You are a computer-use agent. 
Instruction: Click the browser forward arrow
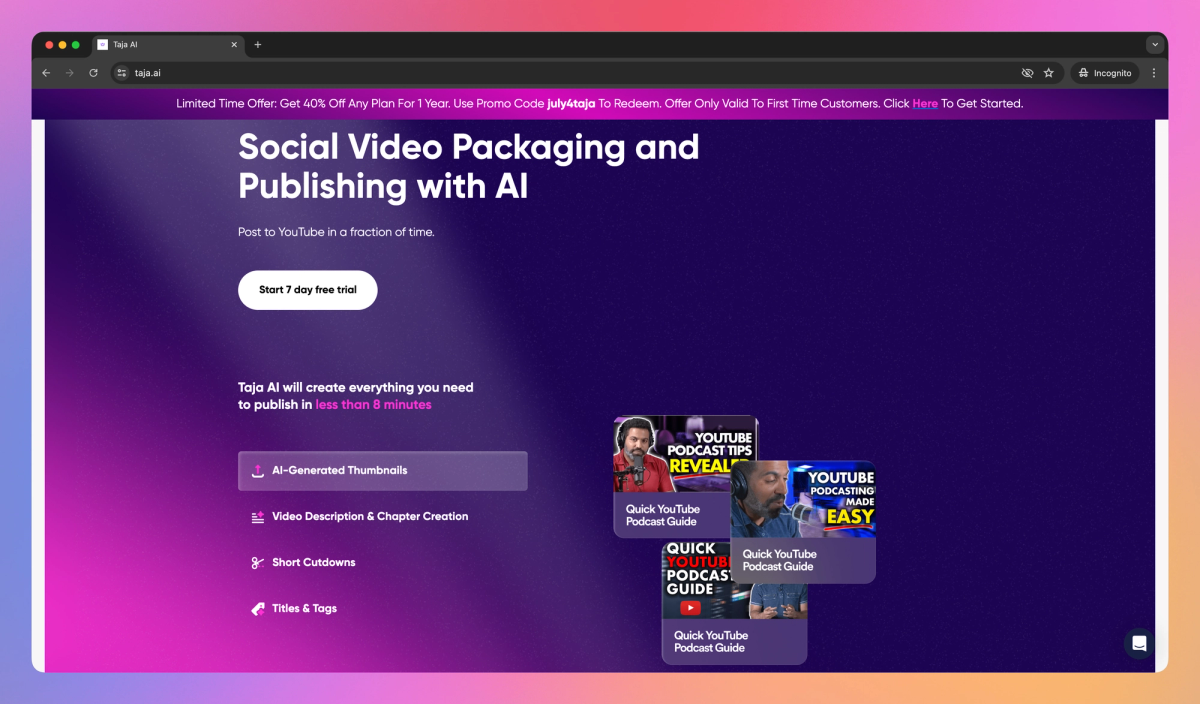pyautogui.click(x=70, y=73)
